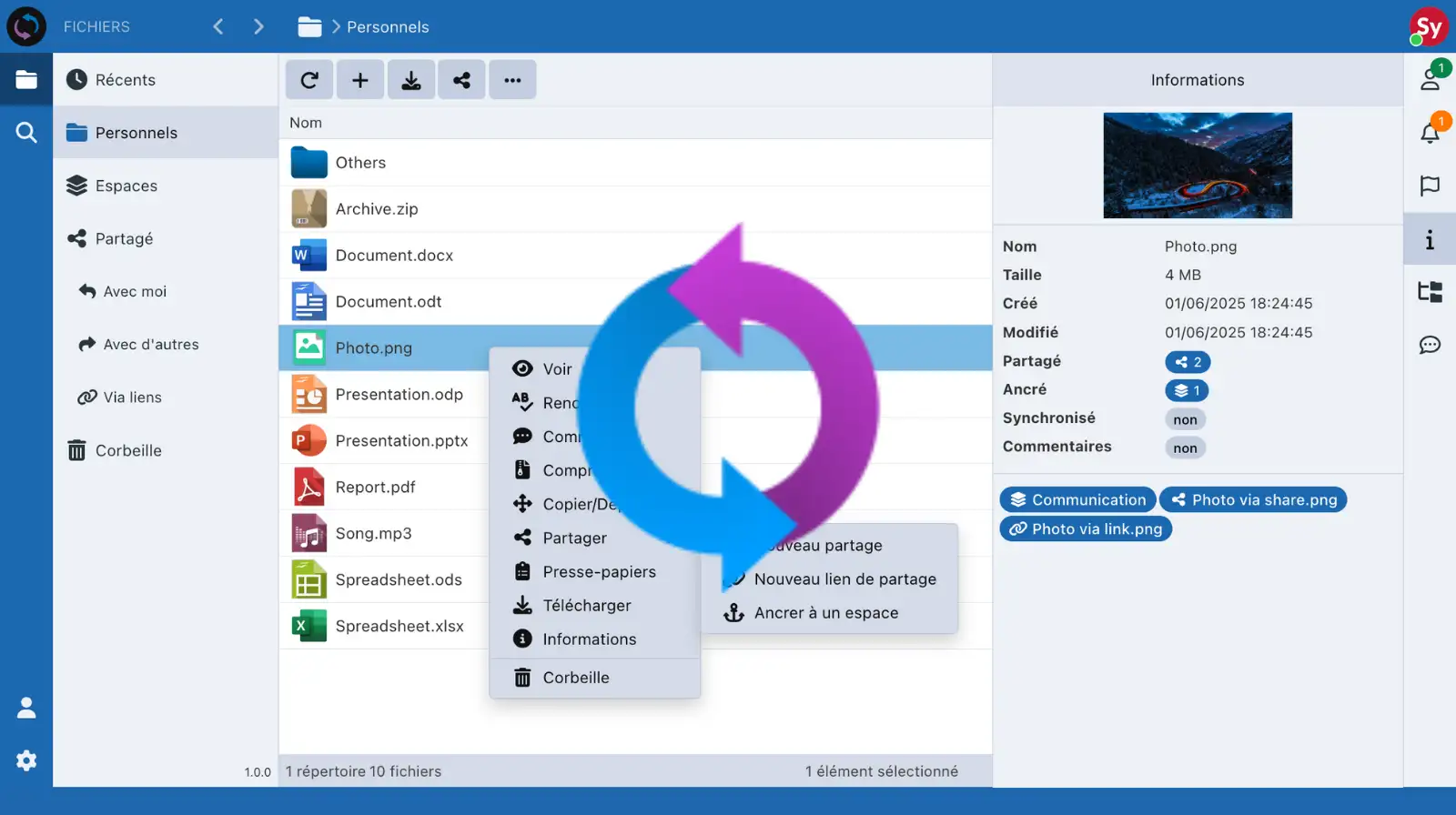
Task: Select Document.docx file row
Action: pos(635,255)
